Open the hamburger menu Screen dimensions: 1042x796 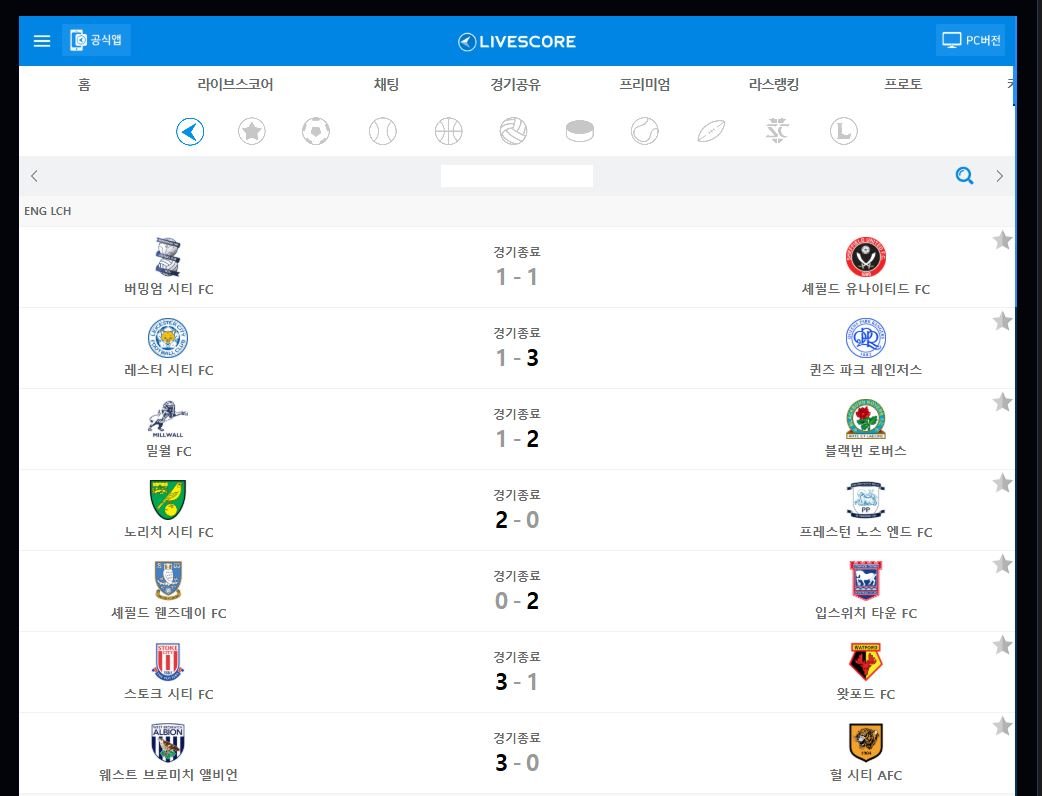click(x=42, y=41)
